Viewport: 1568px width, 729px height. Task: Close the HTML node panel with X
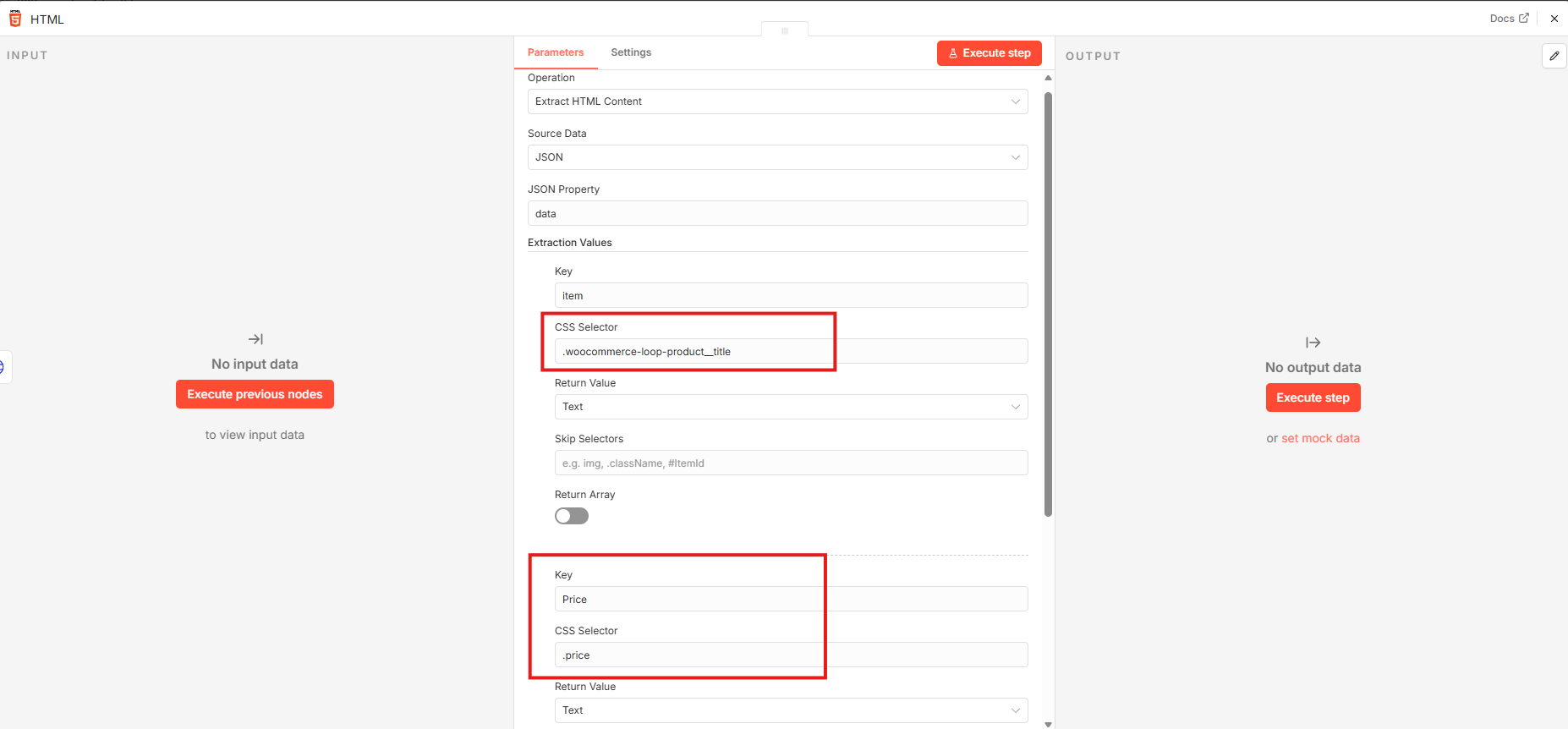tap(1554, 19)
